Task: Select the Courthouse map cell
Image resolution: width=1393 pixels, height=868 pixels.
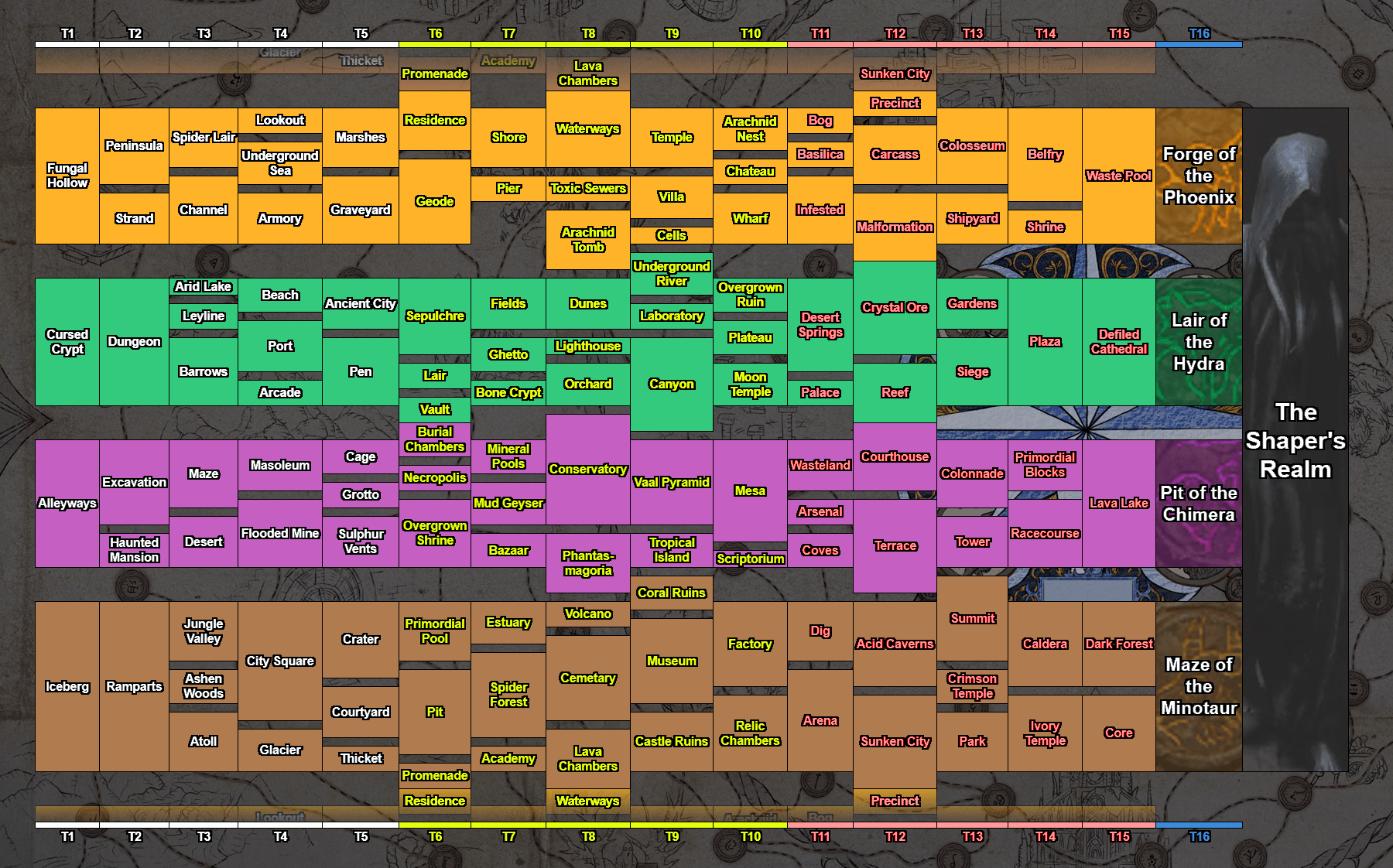Action: [895, 456]
